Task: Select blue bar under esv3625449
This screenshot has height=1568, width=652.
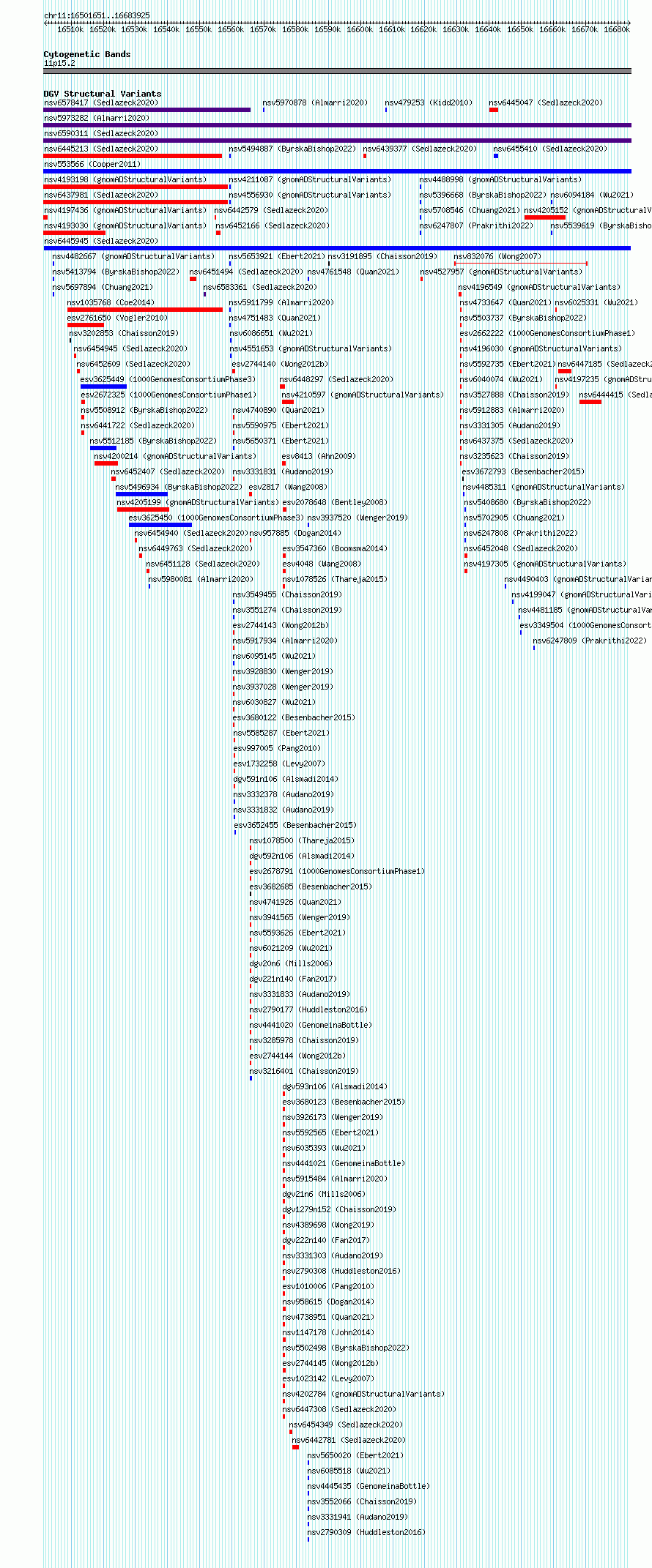Action: click(103, 387)
